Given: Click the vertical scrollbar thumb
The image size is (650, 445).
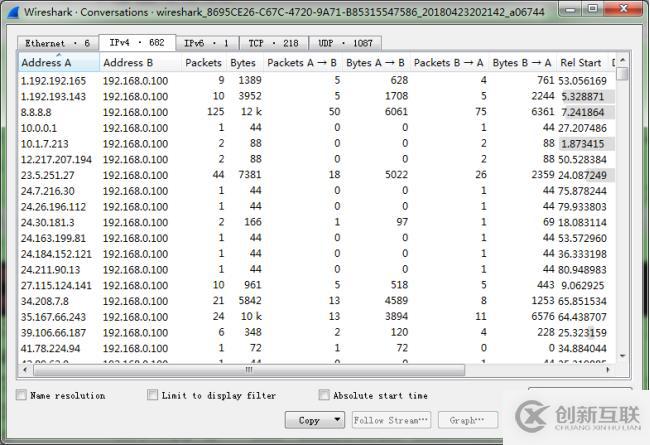Looking at the screenshot, I should click(x=623, y=74).
